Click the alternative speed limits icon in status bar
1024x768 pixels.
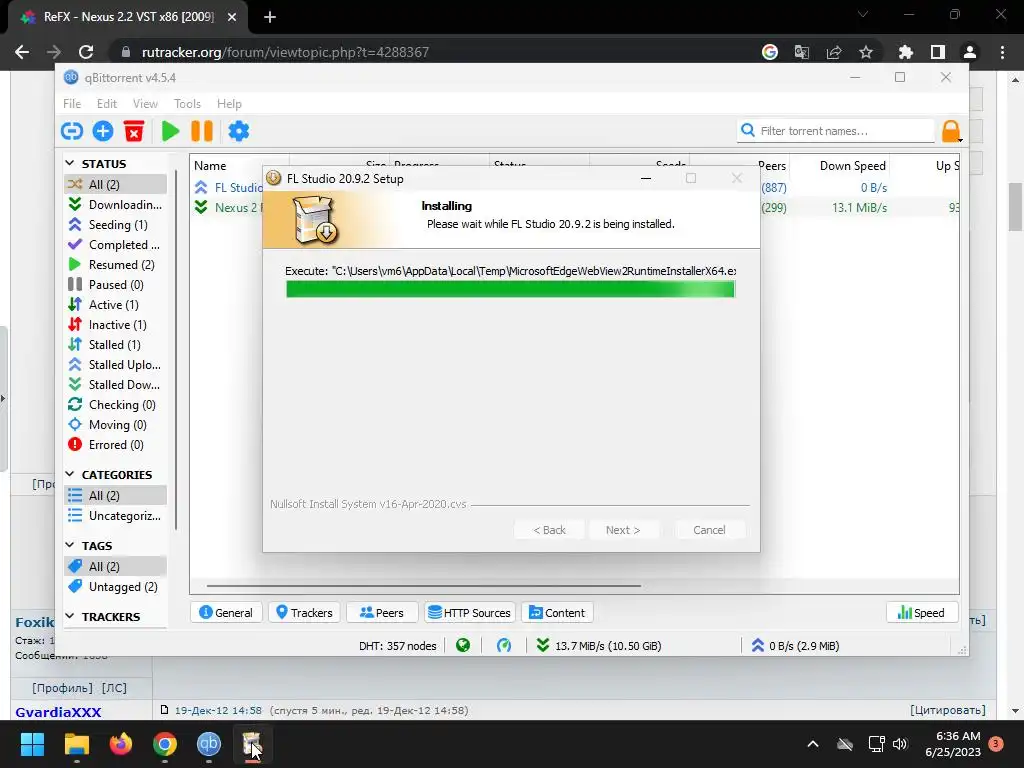point(504,646)
